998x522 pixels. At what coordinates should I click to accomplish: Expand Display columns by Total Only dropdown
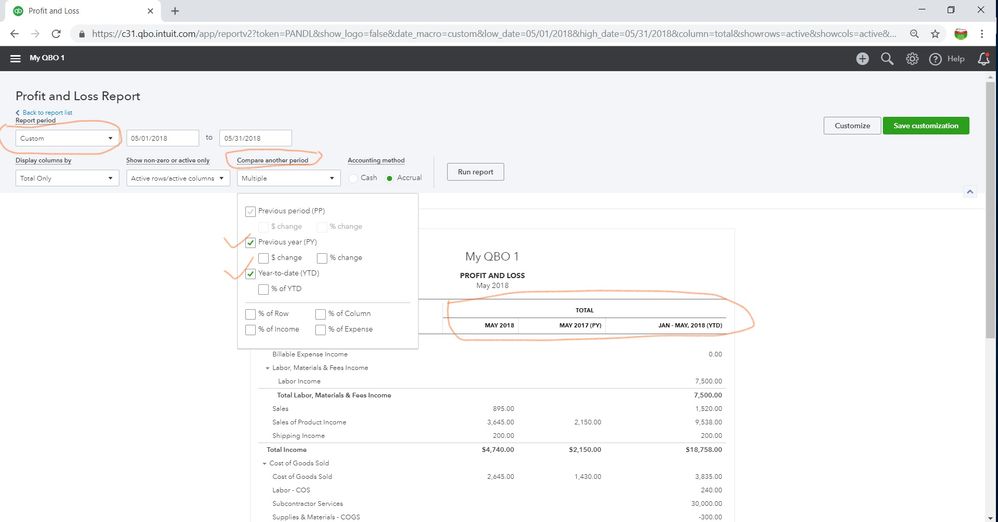[68, 178]
